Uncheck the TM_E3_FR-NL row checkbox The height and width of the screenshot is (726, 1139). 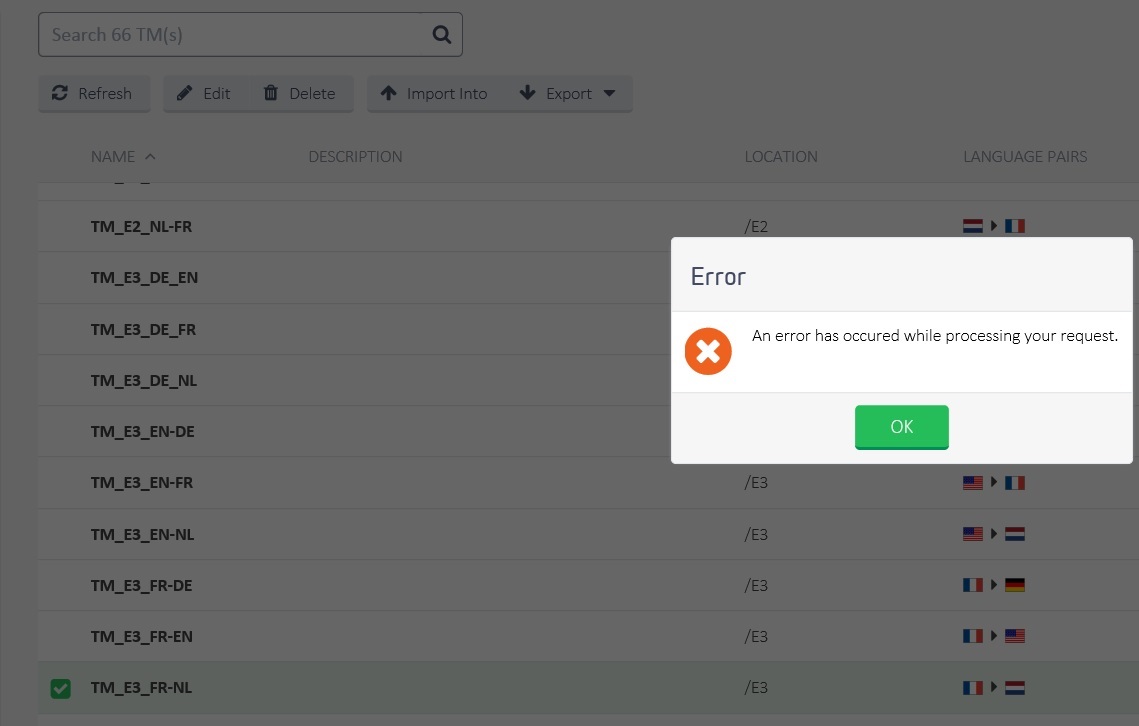pyautogui.click(x=60, y=688)
